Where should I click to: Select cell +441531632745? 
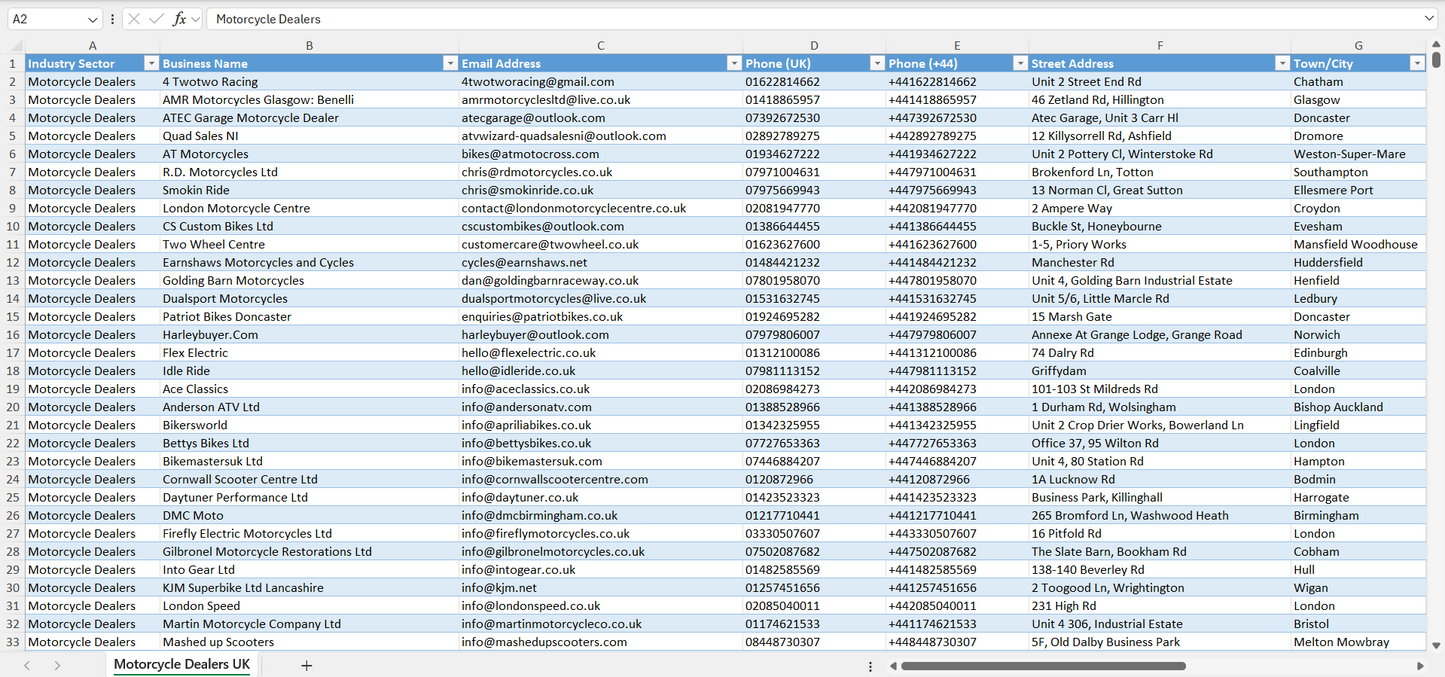pos(957,299)
